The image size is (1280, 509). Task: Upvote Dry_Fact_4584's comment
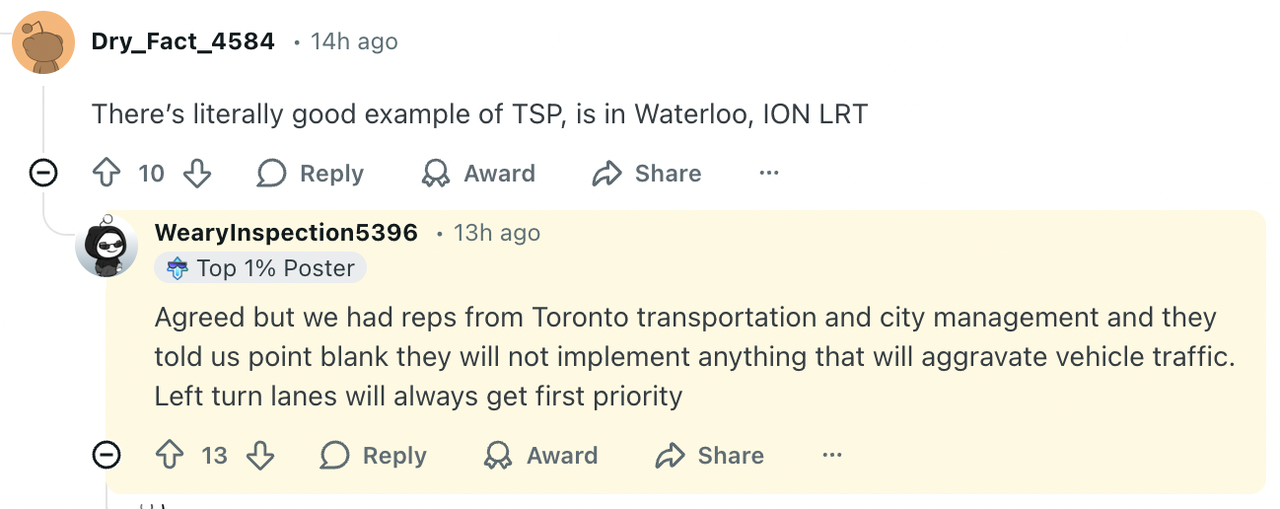106,174
